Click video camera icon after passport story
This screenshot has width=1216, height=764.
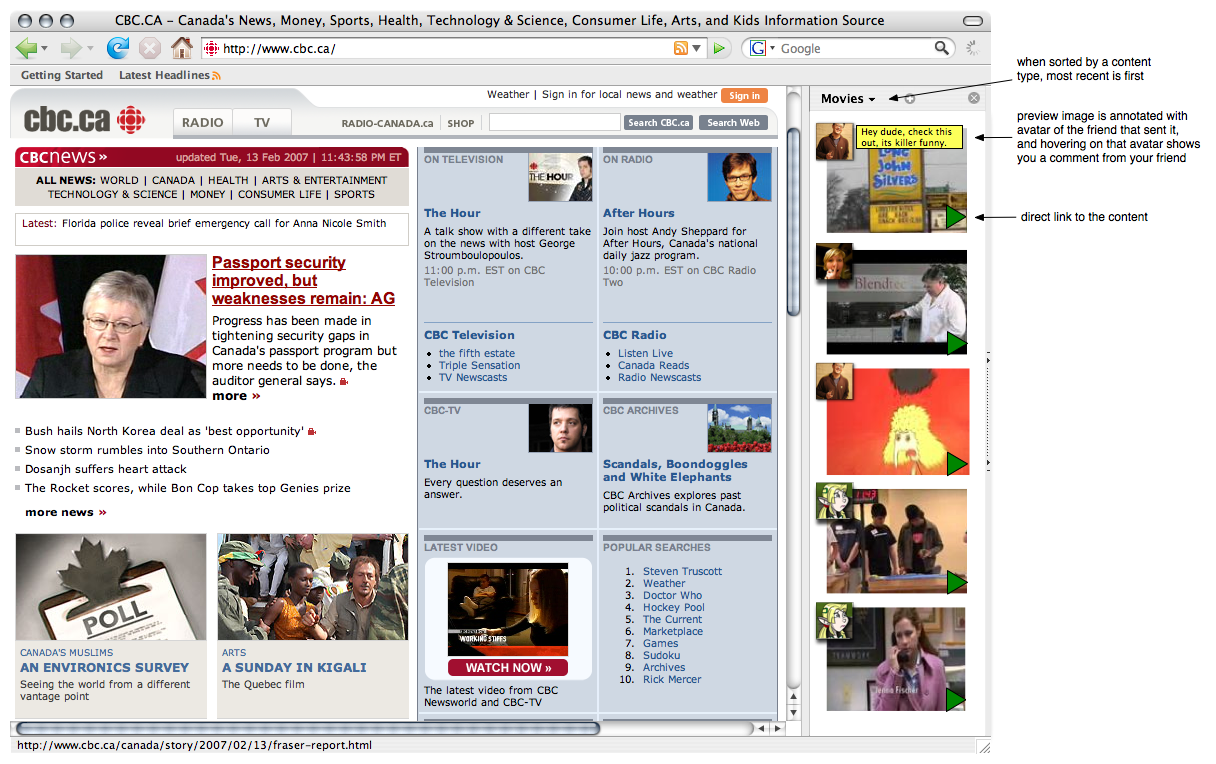pyautogui.click(x=344, y=381)
